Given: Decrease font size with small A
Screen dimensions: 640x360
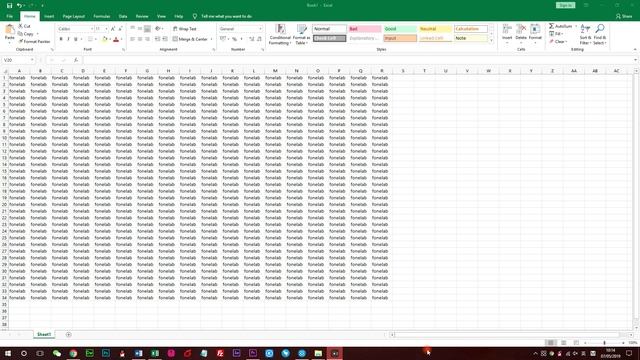Looking at the screenshot, I should tap(120, 29).
